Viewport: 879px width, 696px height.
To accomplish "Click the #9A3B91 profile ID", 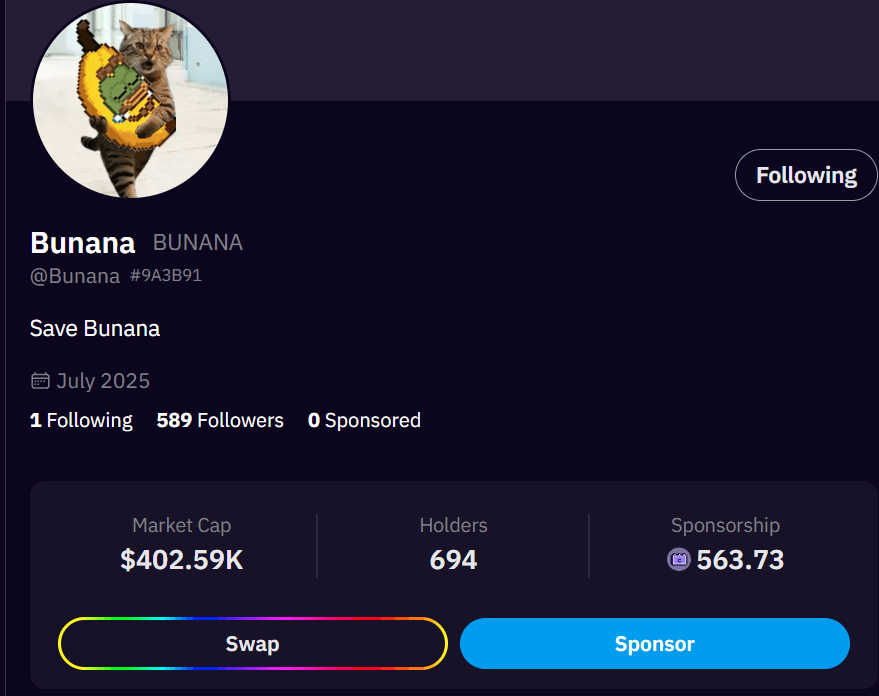I will [x=166, y=275].
